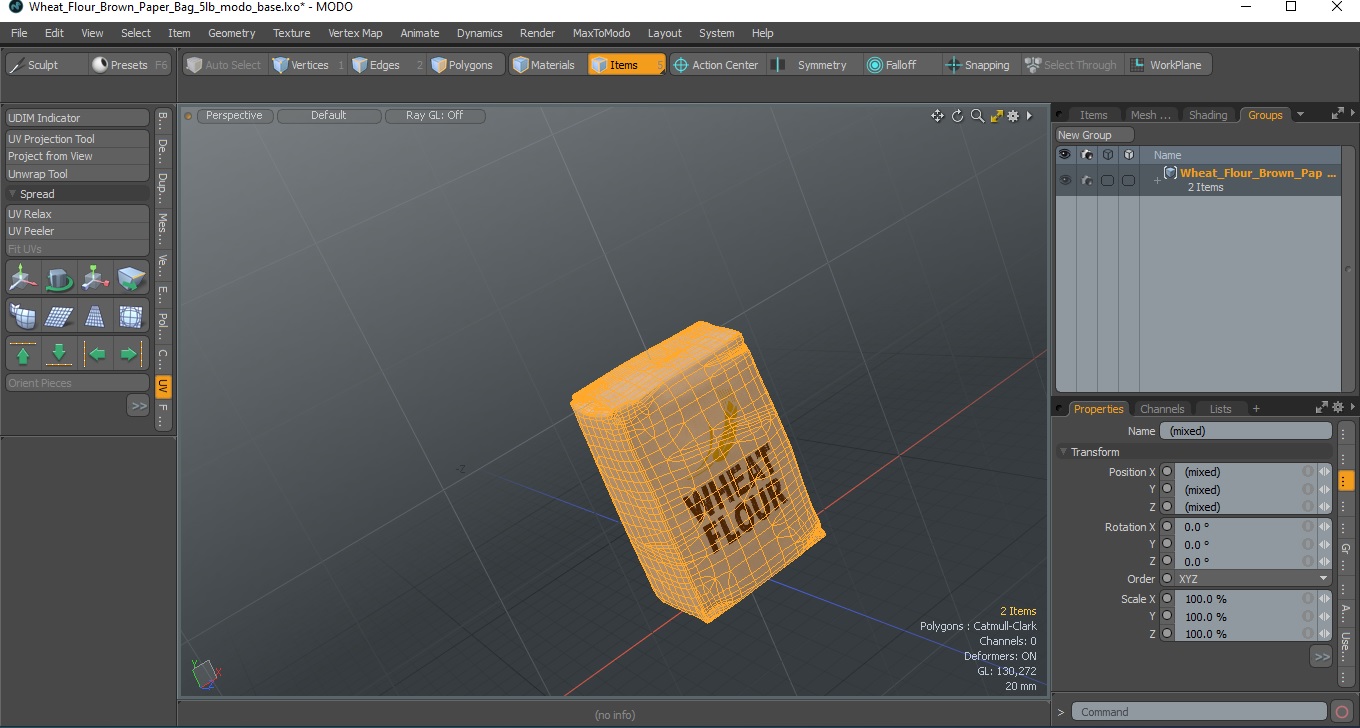Click the UV Peeler button

78,231
